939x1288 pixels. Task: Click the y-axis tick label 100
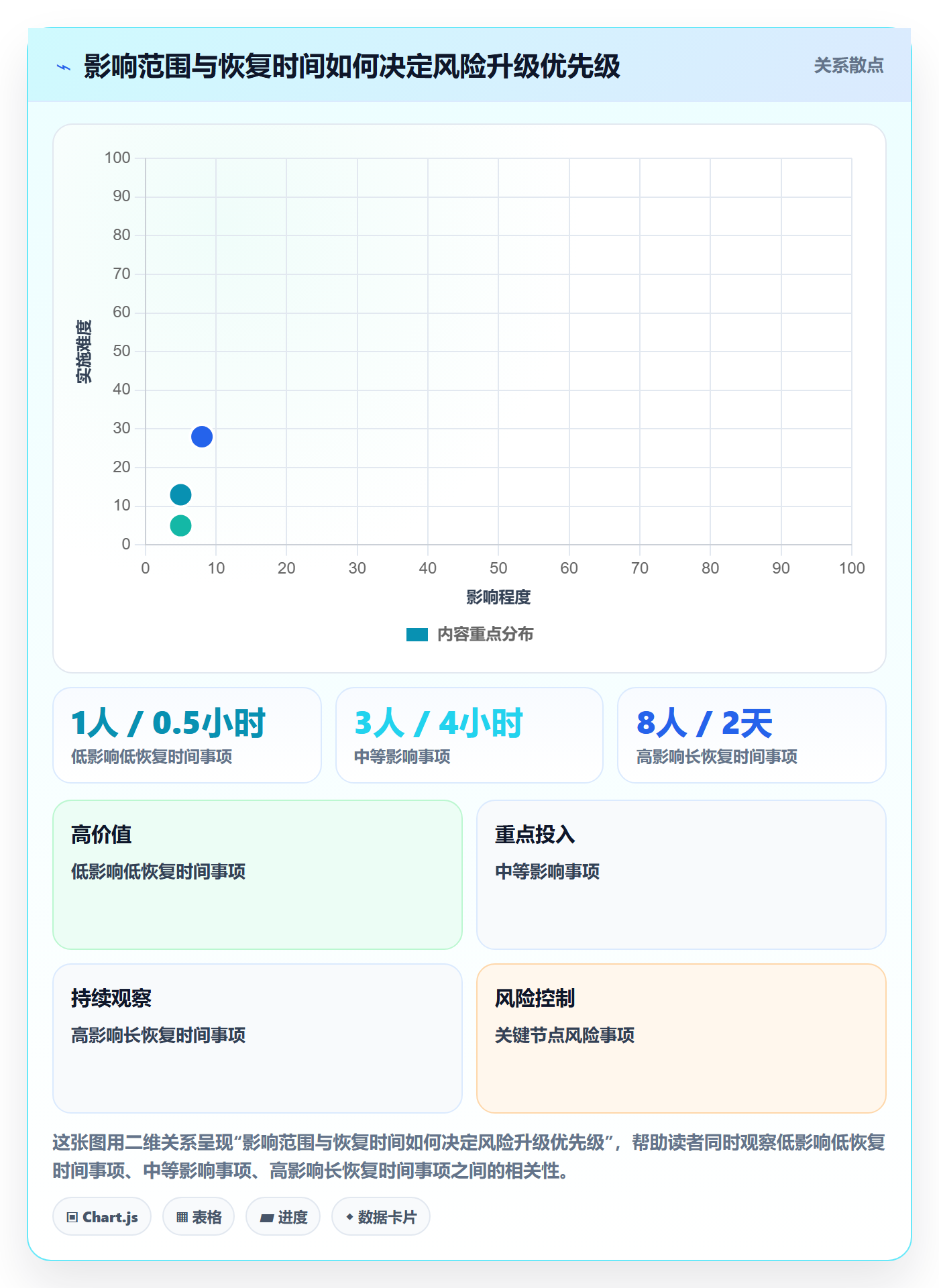pos(117,158)
